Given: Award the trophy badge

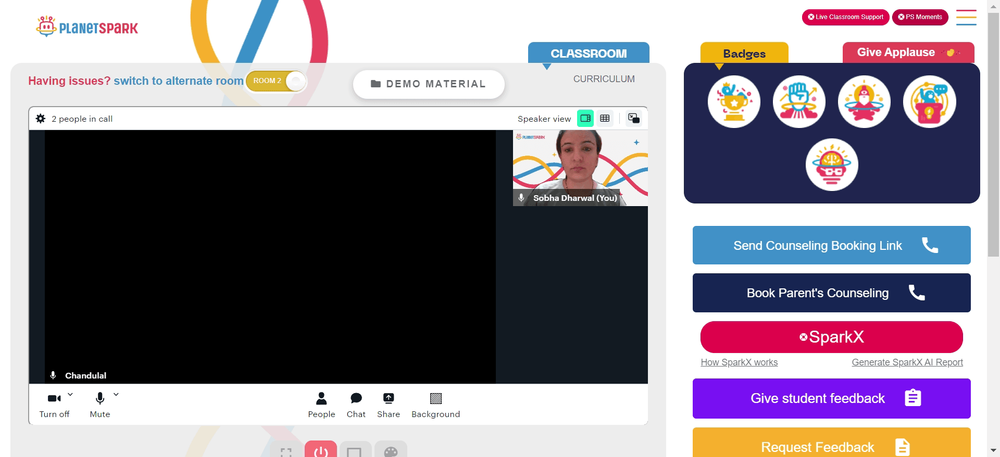Looking at the screenshot, I should pos(734,102).
